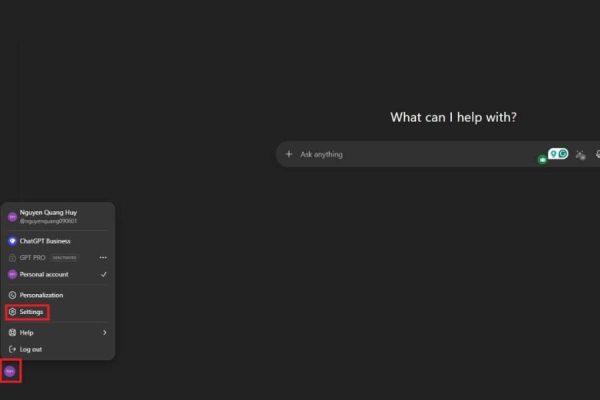Click the Ask anything input field

point(400,154)
